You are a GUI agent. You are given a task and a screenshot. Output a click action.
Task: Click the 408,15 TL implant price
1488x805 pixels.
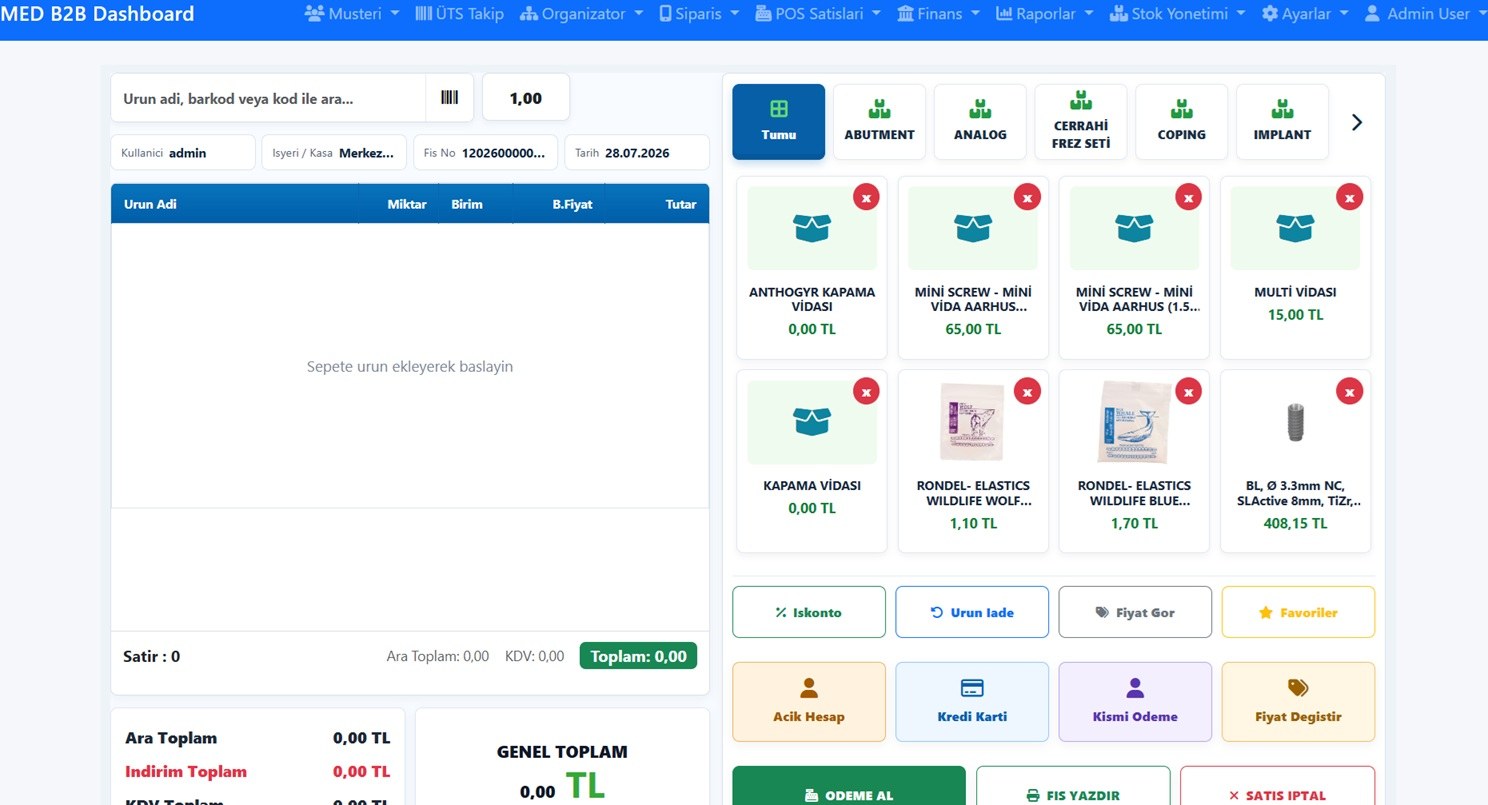(1295, 523)
